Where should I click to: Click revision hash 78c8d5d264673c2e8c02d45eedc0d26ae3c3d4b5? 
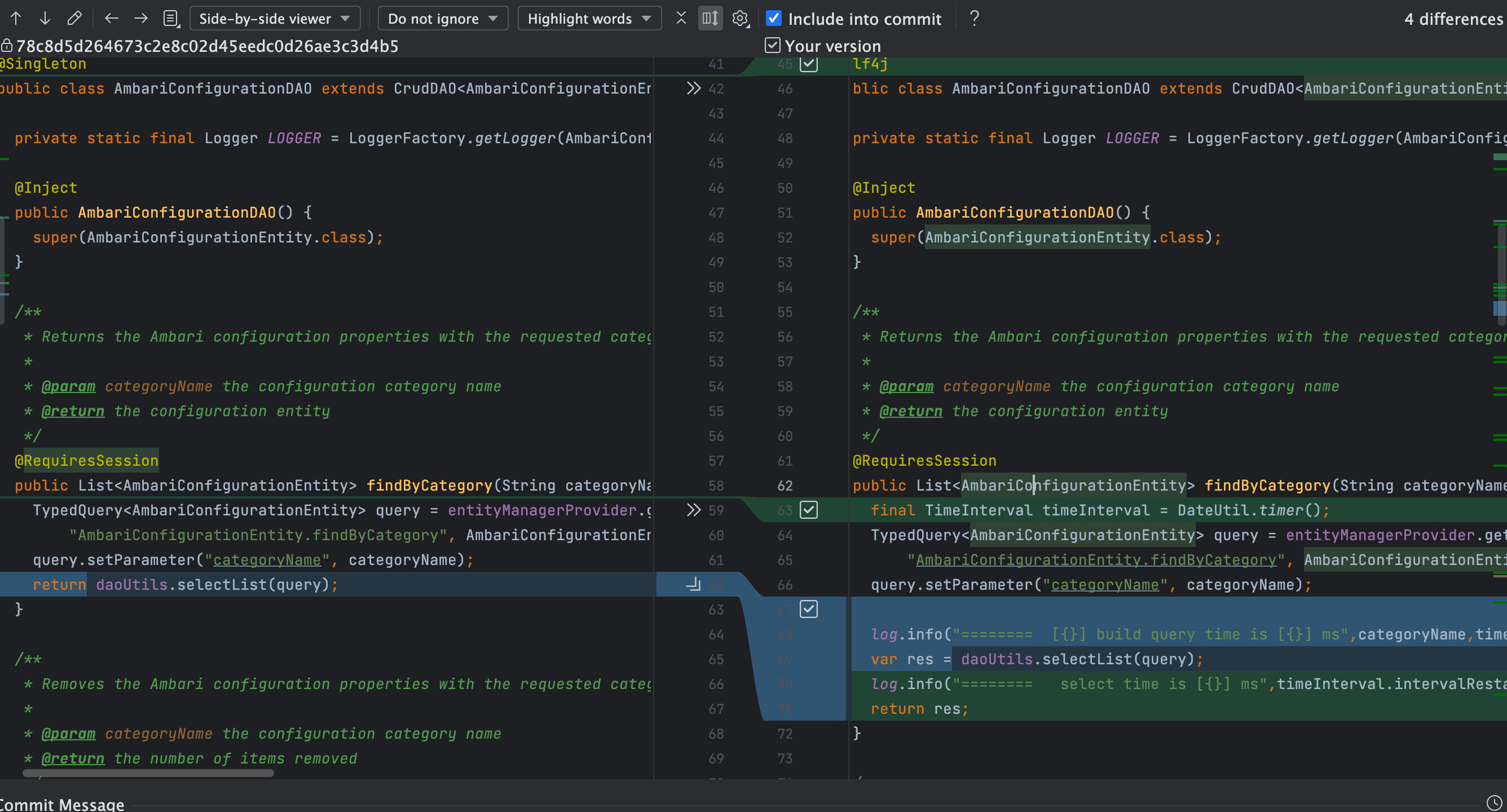pyautogui.click(x=207, y=46)
